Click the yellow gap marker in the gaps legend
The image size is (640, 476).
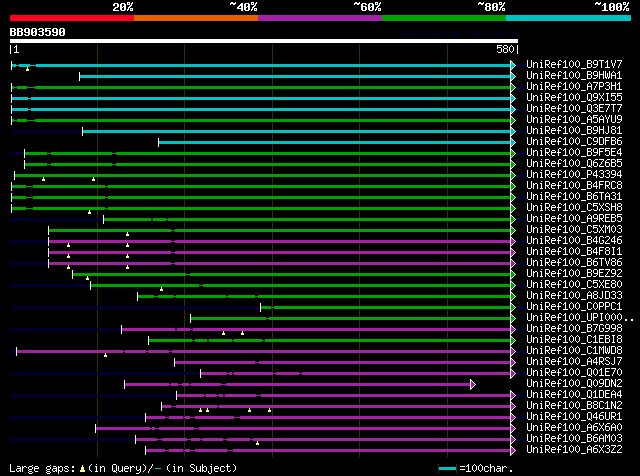tap(82, 469)
